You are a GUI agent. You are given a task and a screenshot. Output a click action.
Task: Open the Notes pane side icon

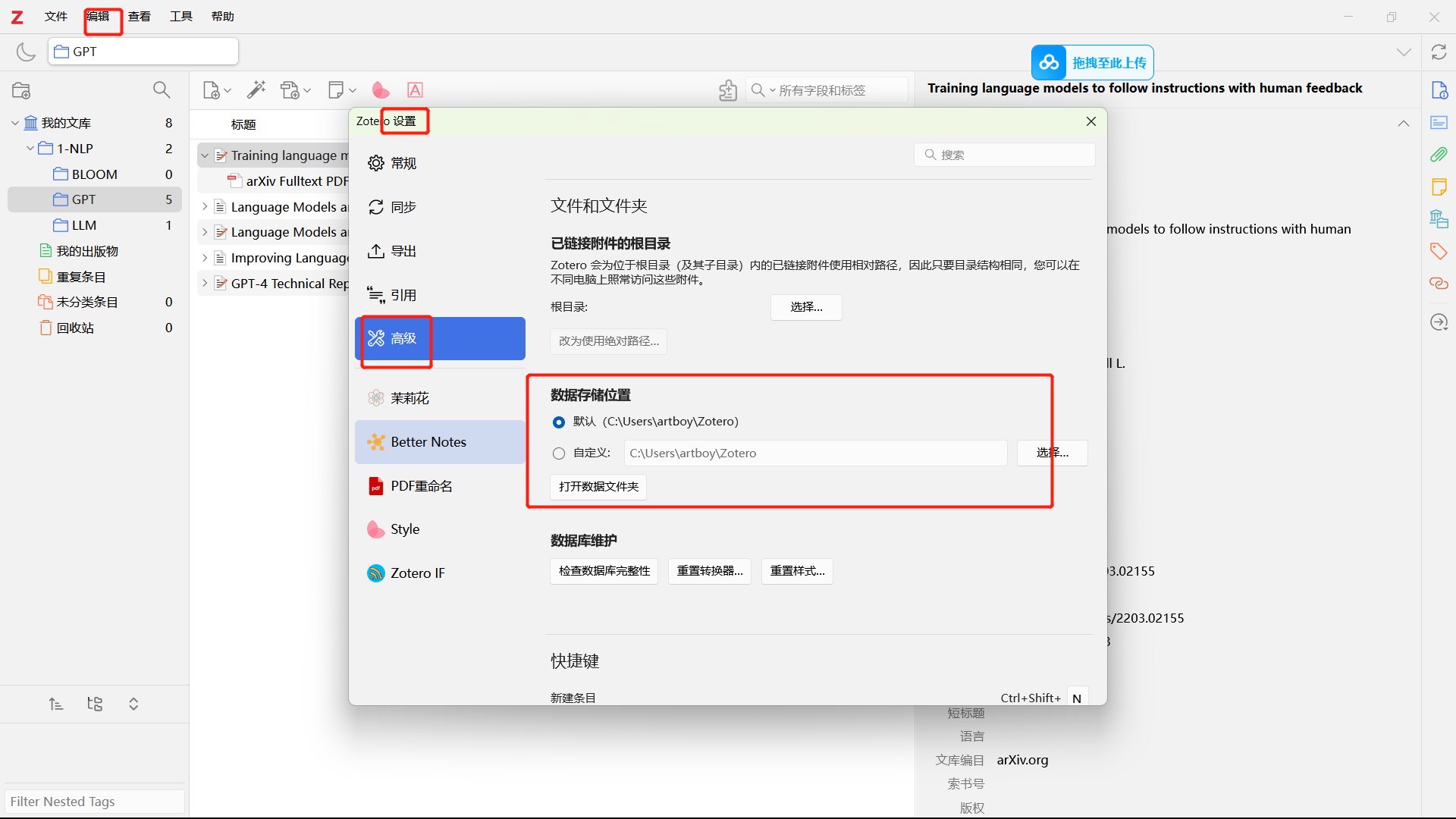1439,187
